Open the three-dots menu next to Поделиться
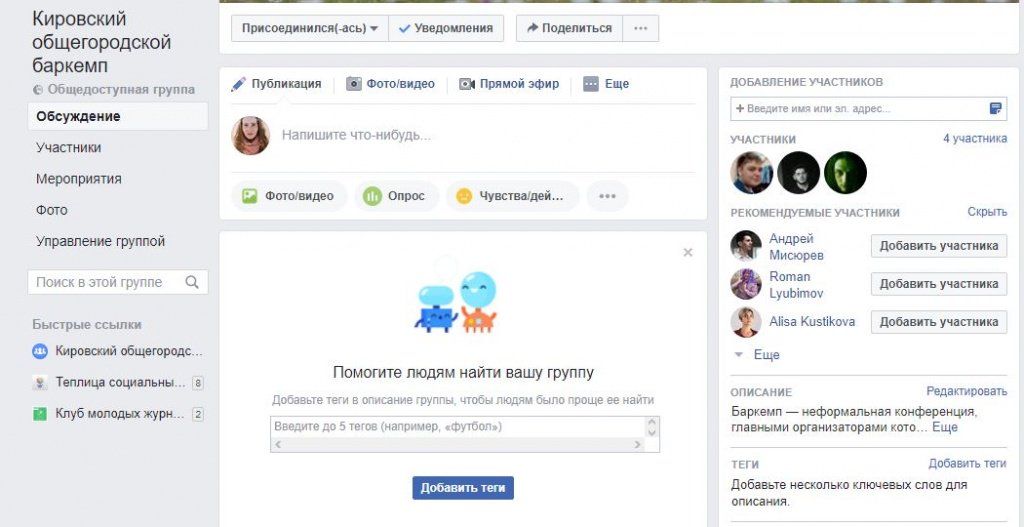The width and height of the screenshot is (1024, 527). (x=641, y=28)
